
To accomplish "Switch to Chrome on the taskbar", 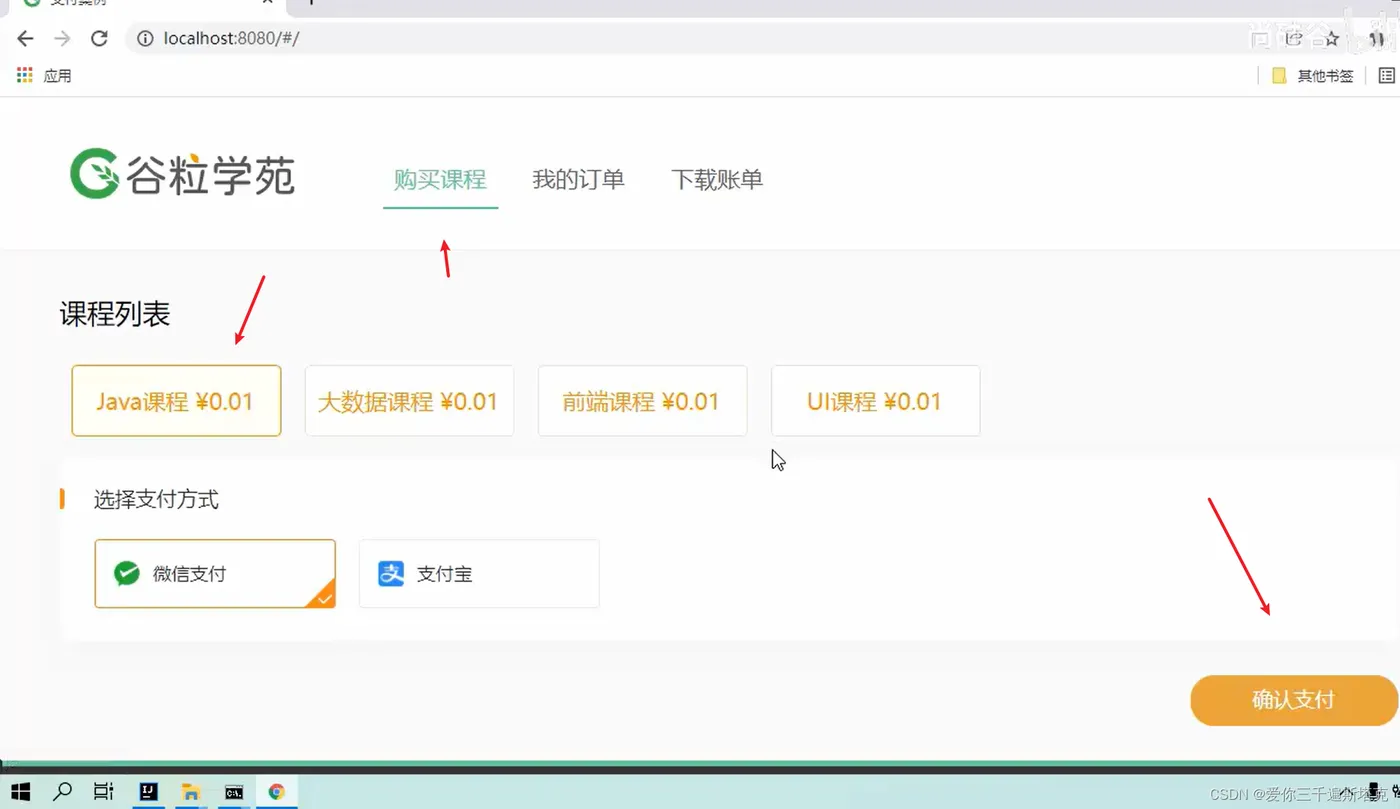I will (276, 791).
